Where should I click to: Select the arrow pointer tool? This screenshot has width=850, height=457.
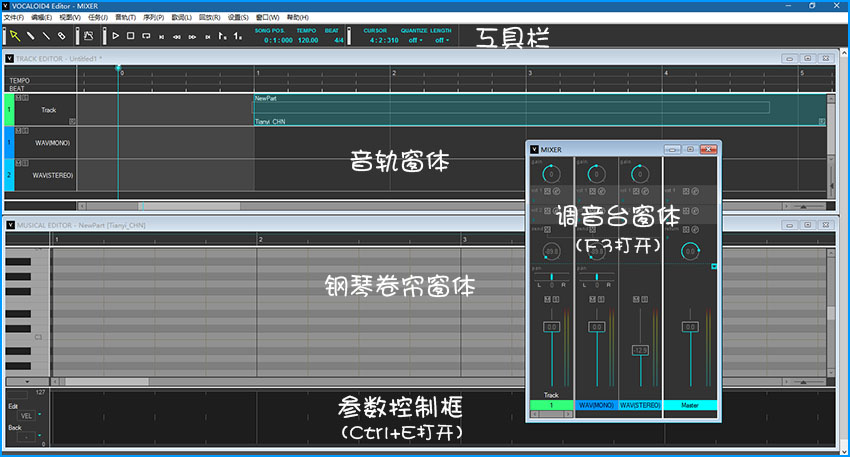[x=15, y=36]
